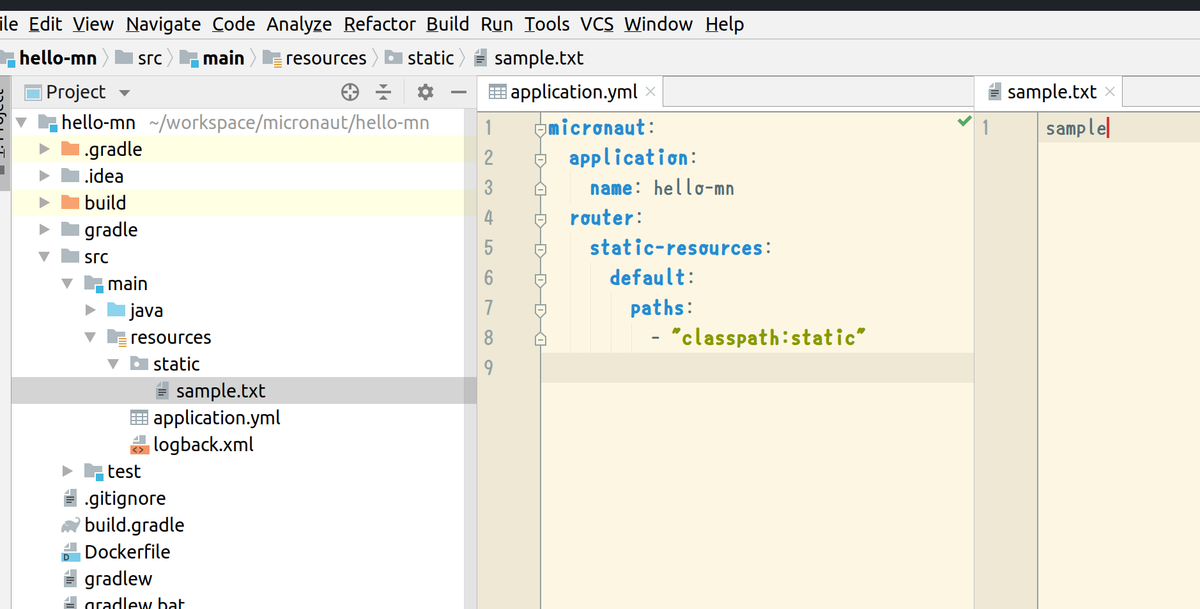Open the Edit menu
The width and height of the screenshot is (1200, 609).
click(x=45, y=24)
